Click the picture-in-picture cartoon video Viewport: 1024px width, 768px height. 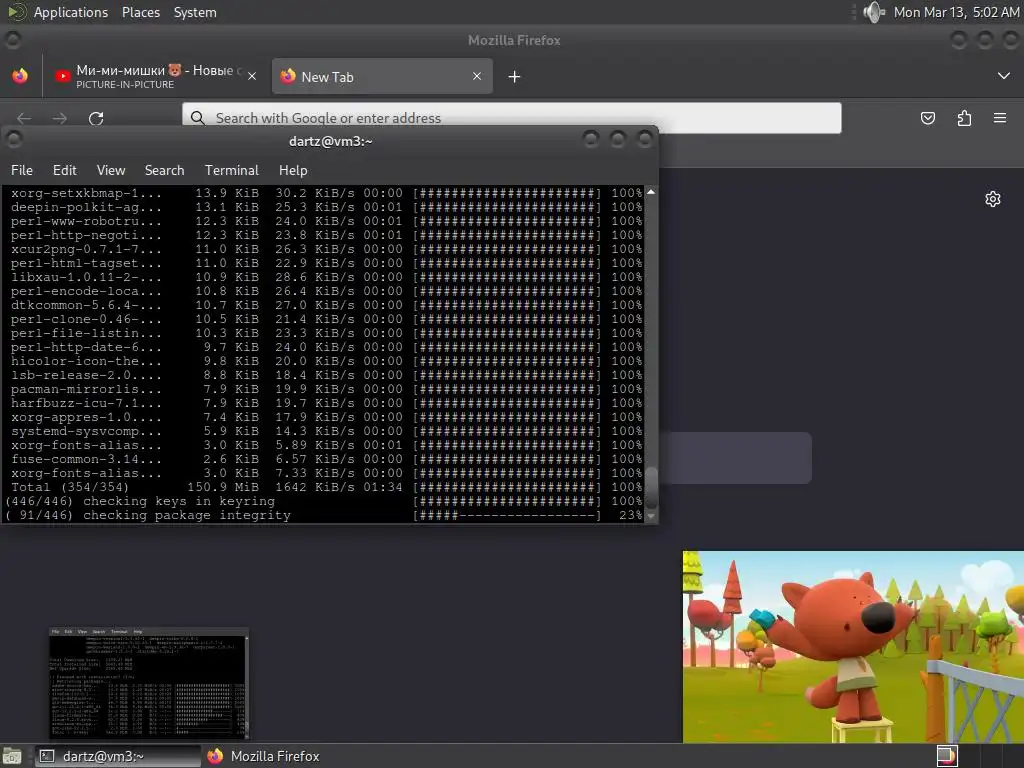coord(853,647)
